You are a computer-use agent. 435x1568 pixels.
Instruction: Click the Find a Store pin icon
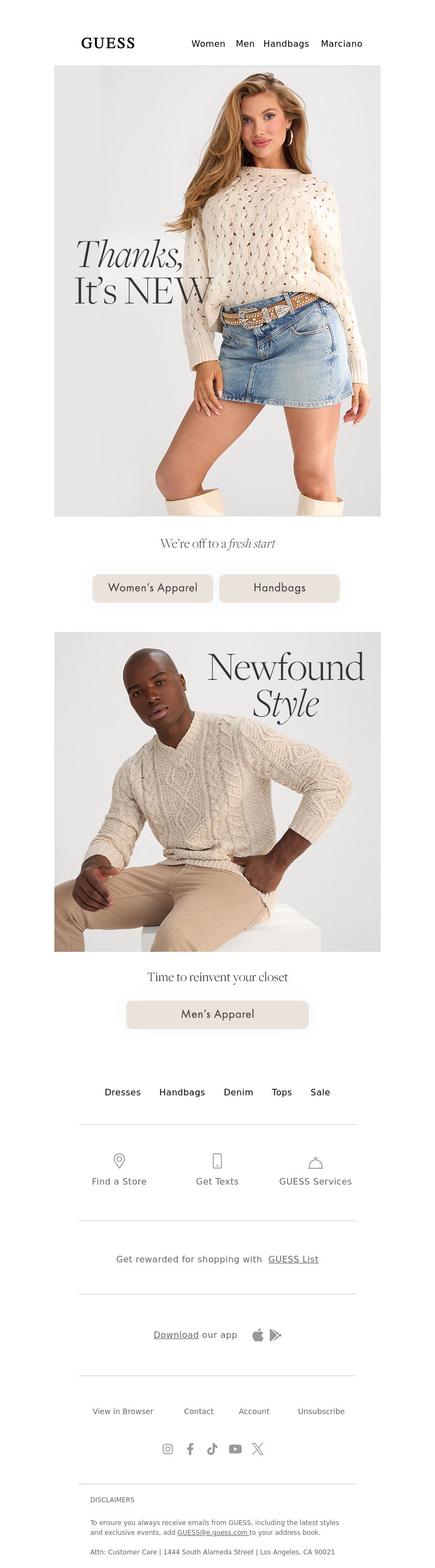point(119,1161)
